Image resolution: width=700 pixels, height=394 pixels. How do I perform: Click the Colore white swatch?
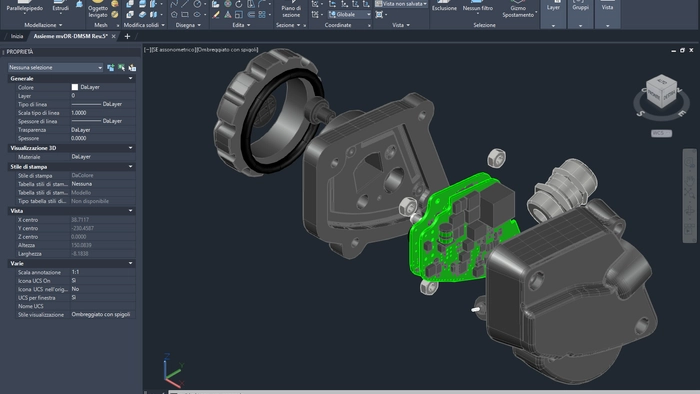(x=75, y=87)
